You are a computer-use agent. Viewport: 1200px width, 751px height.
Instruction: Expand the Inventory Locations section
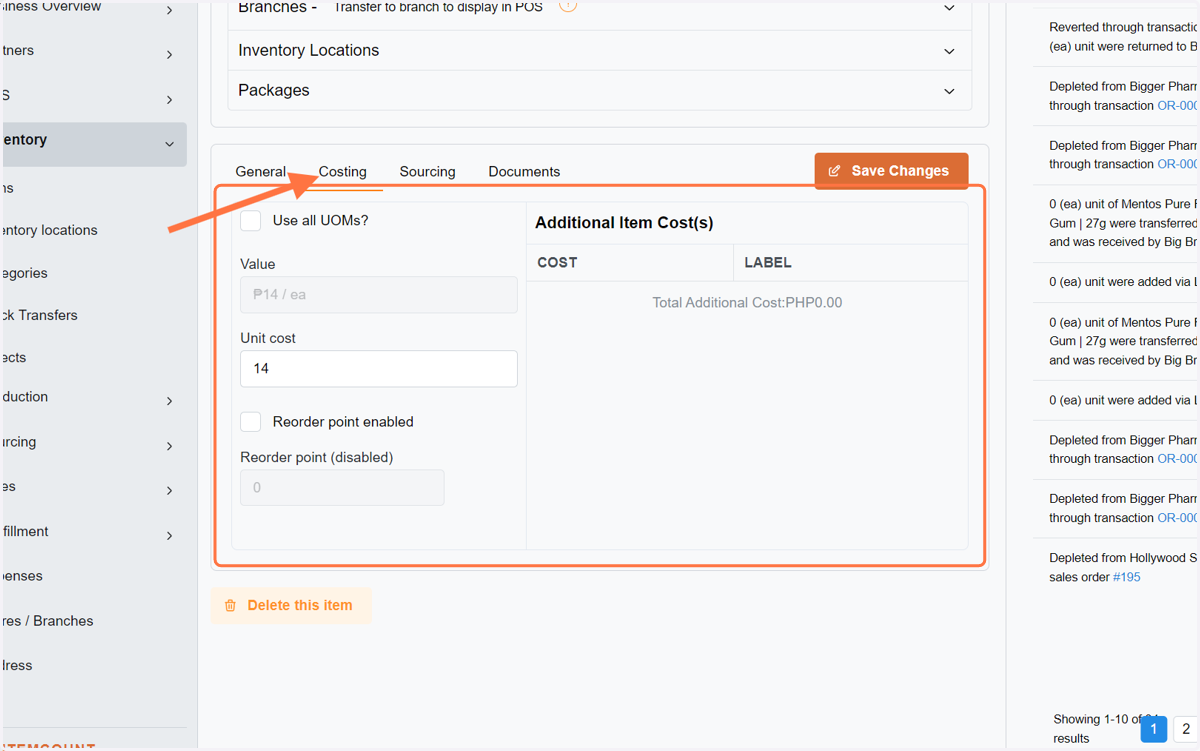[x=600, y=50]
